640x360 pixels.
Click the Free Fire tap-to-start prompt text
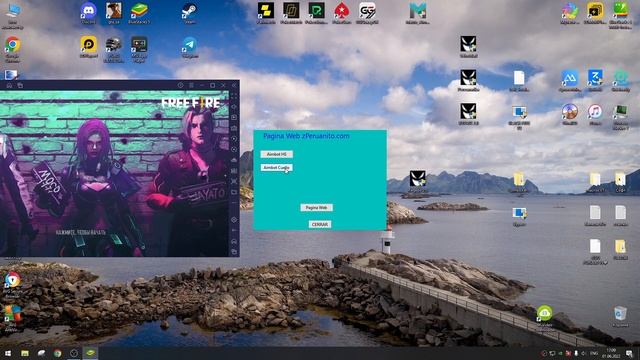pos(81,232)
